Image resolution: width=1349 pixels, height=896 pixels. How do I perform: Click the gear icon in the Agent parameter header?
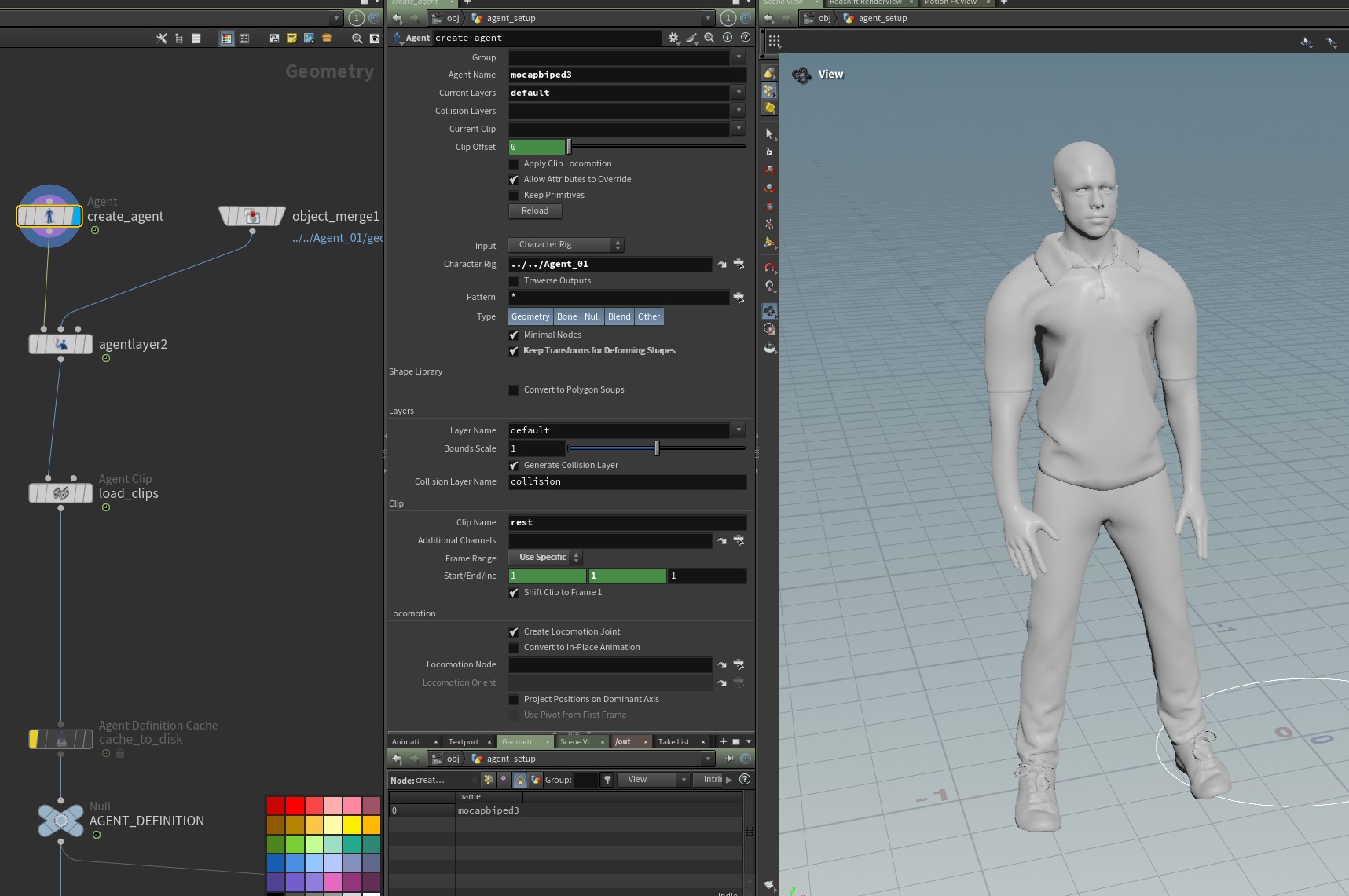click(673, 38)
